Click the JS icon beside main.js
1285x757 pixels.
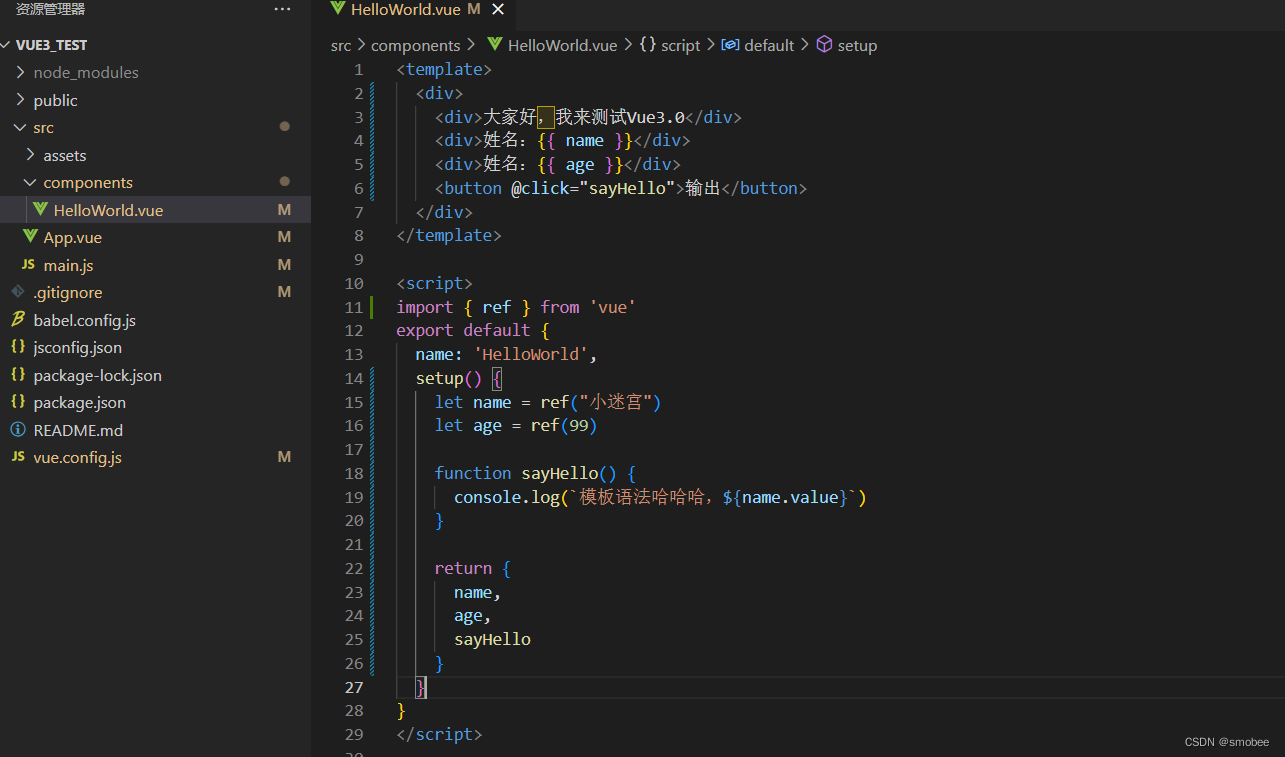click(x=28, y=265)
